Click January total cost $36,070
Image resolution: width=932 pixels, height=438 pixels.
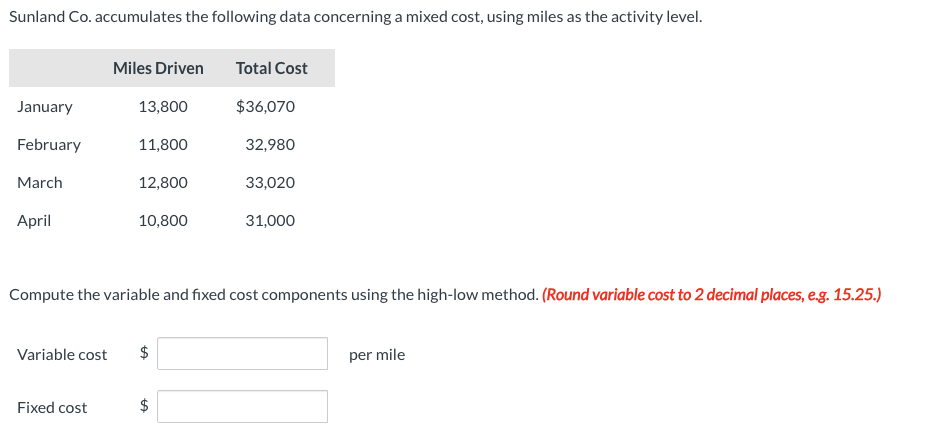265,107
